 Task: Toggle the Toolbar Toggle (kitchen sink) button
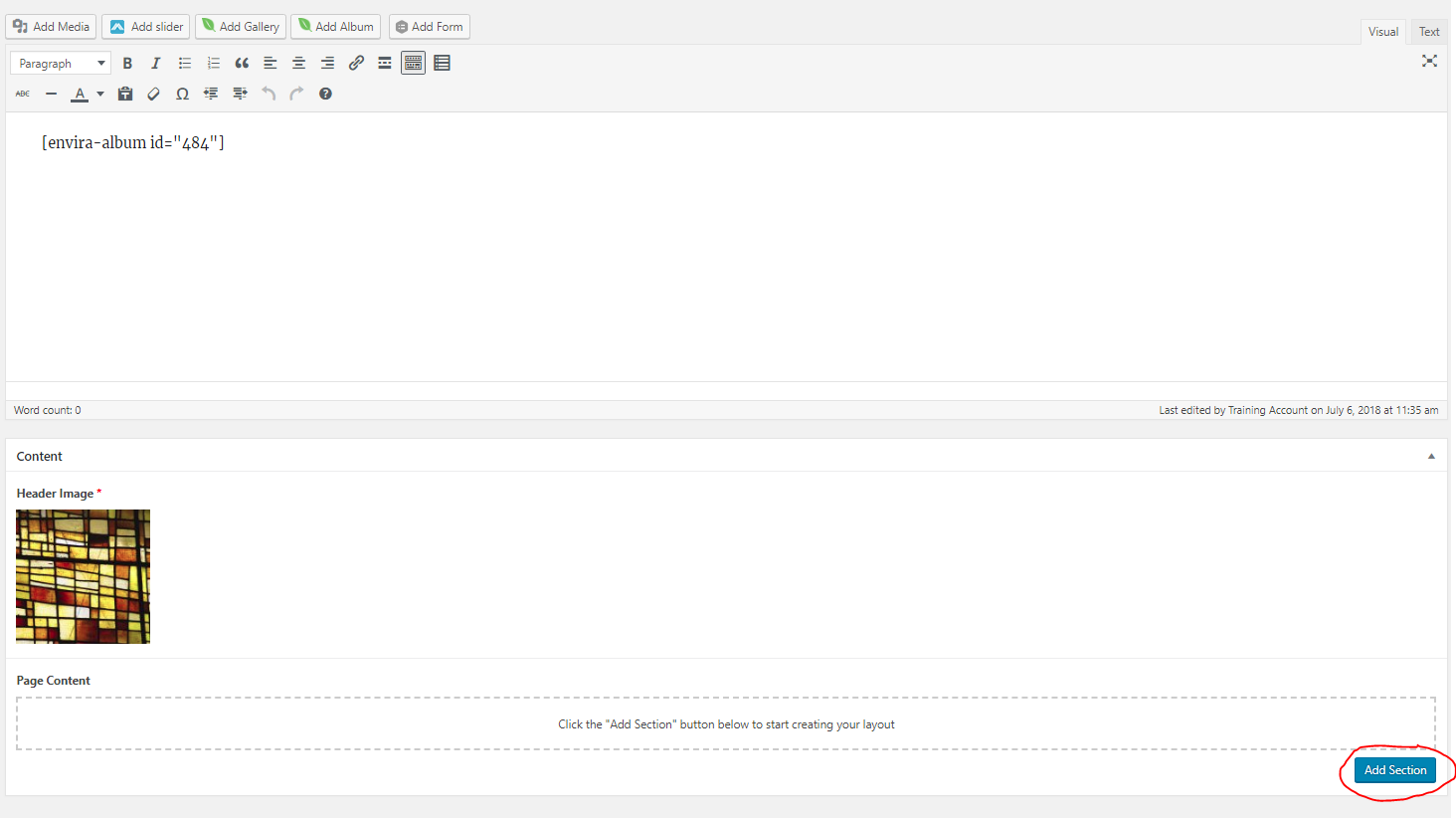coord(414,63)
